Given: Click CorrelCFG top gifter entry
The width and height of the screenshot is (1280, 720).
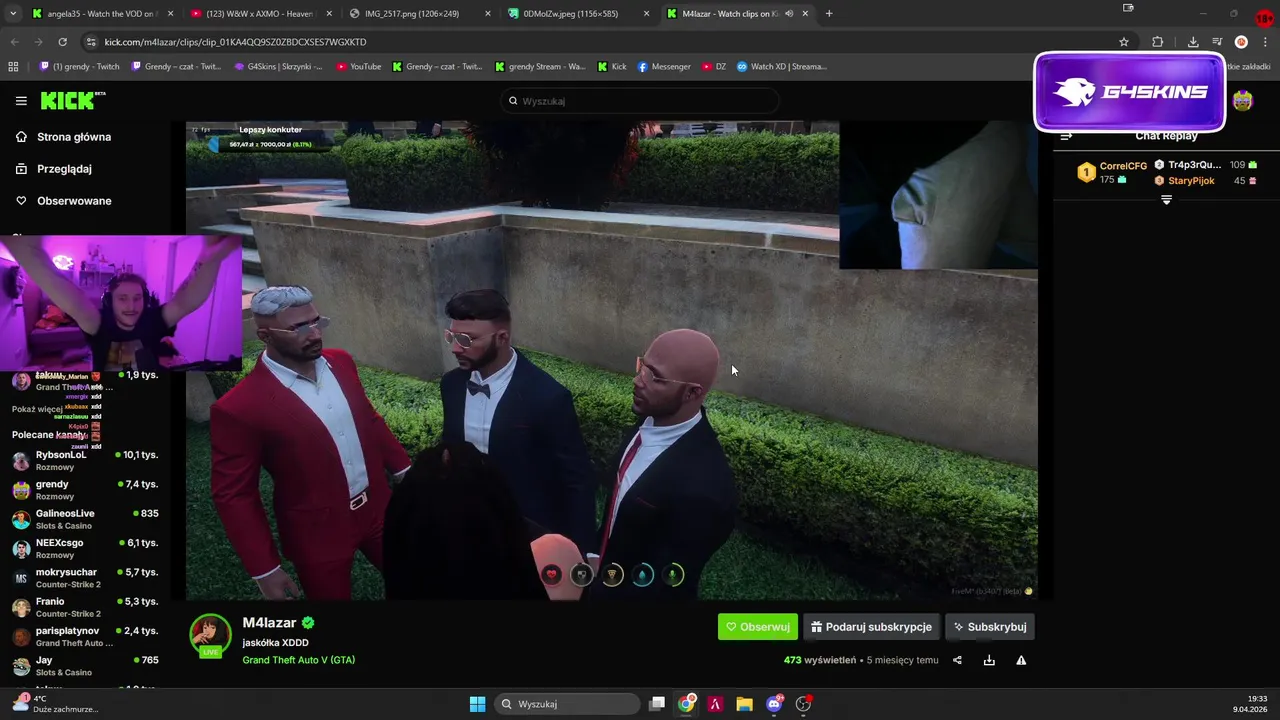Looking at the screenshot, I should (1112, 173).
